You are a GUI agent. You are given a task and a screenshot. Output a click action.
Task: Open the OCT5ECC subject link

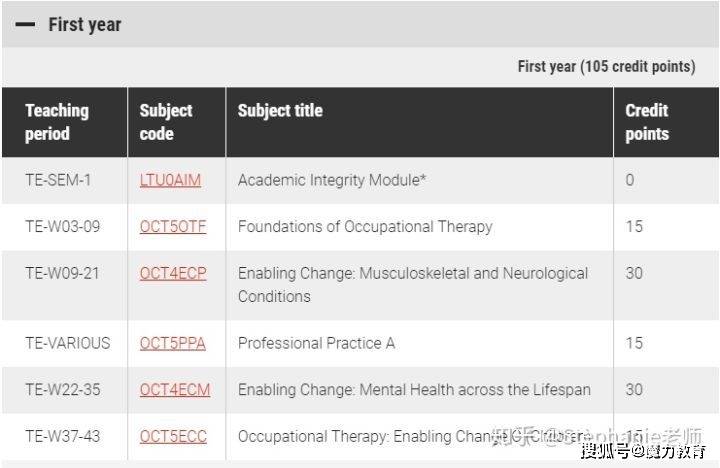173,436
